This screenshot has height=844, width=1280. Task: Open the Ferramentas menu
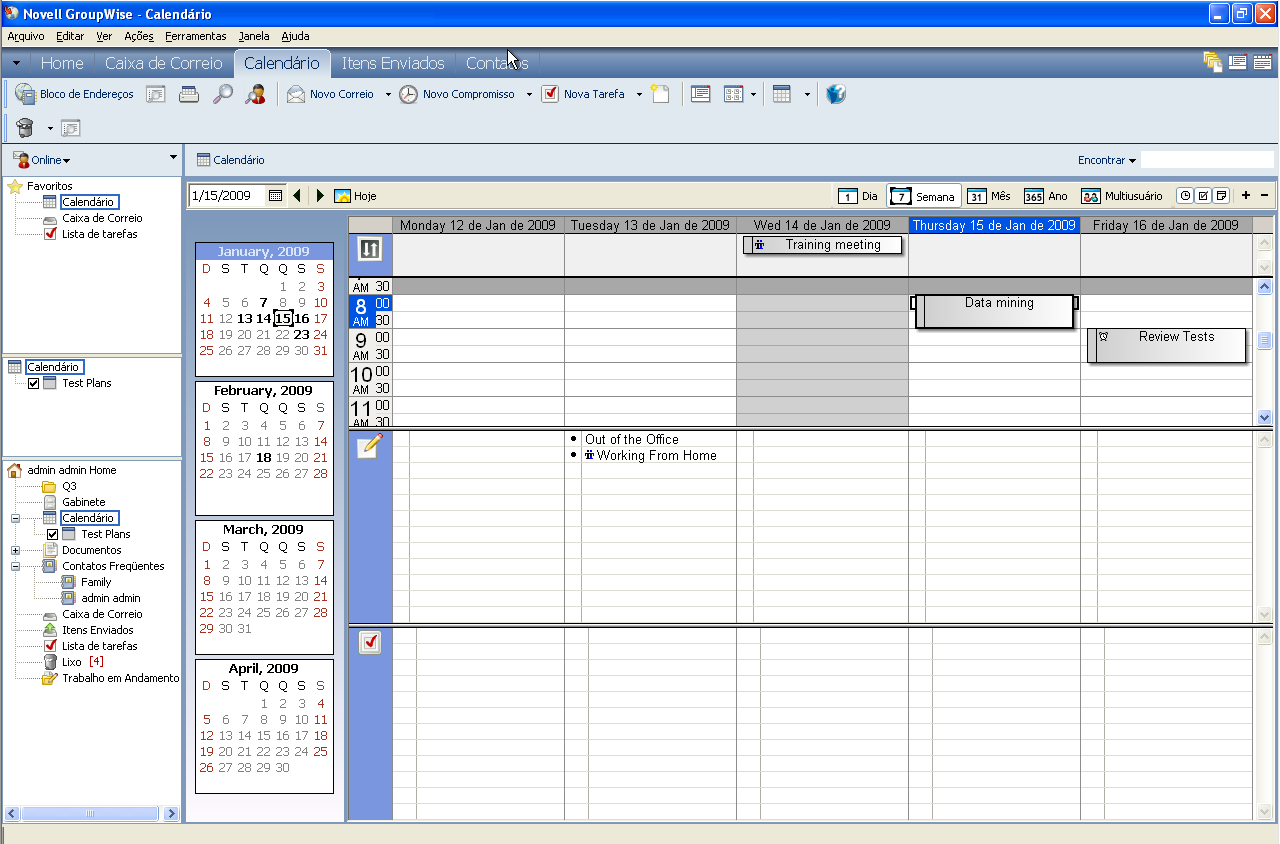pyautogui.click(x=195, y=36)
